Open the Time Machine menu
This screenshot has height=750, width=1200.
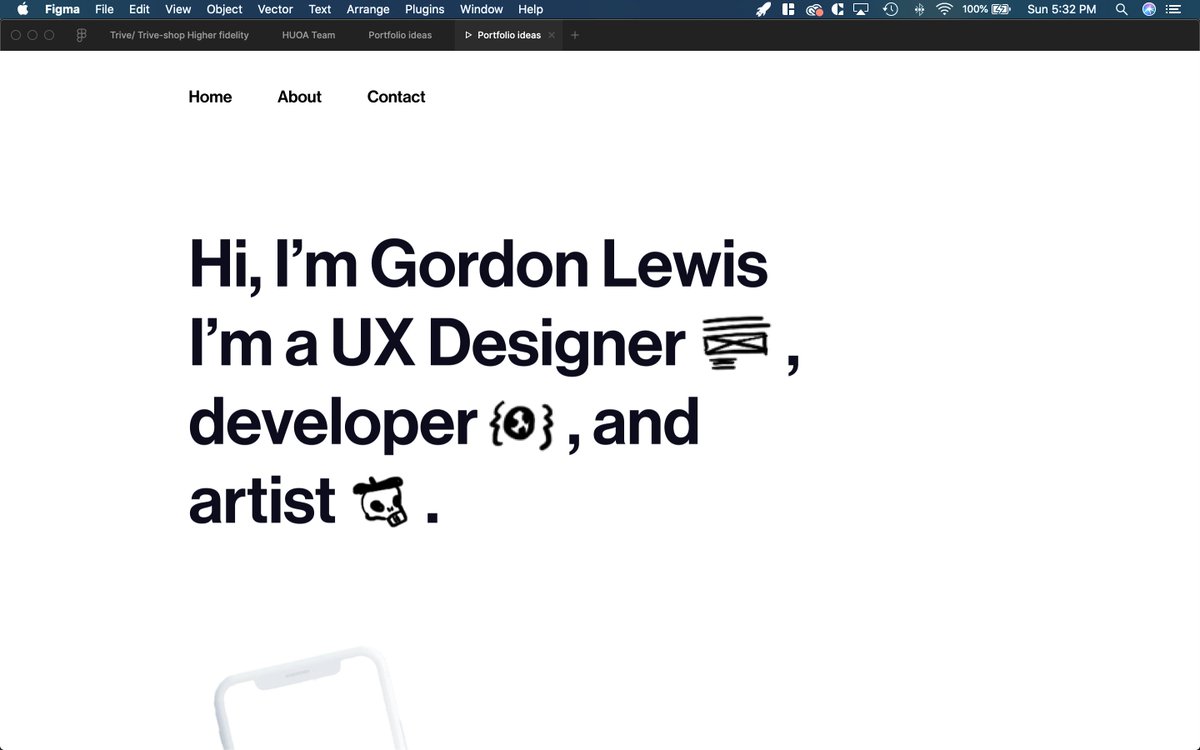(890, 9)
